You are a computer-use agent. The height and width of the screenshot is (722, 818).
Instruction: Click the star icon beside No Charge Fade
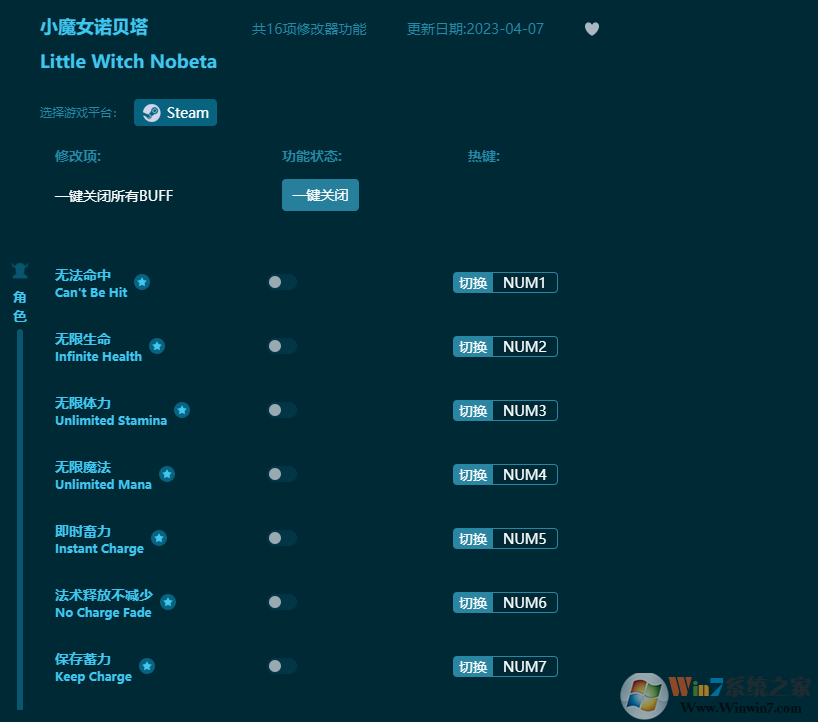coord(168,602)
